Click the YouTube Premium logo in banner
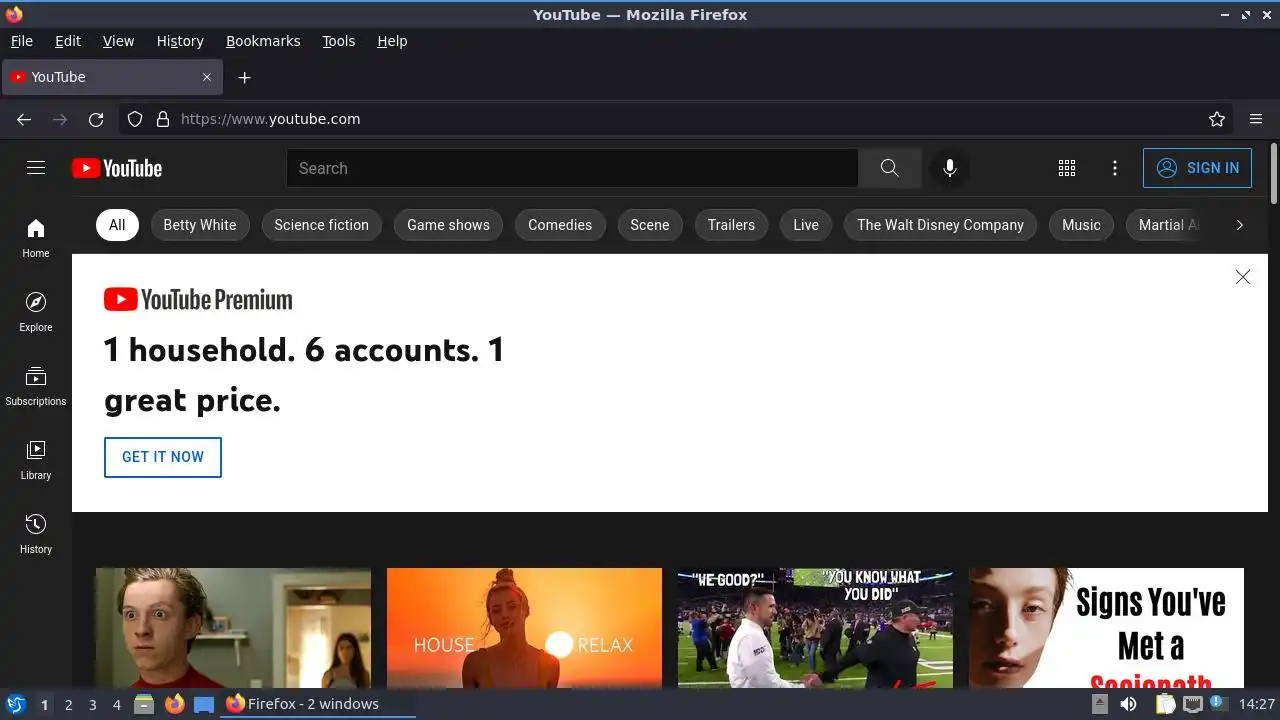 (x=198, y=299)
